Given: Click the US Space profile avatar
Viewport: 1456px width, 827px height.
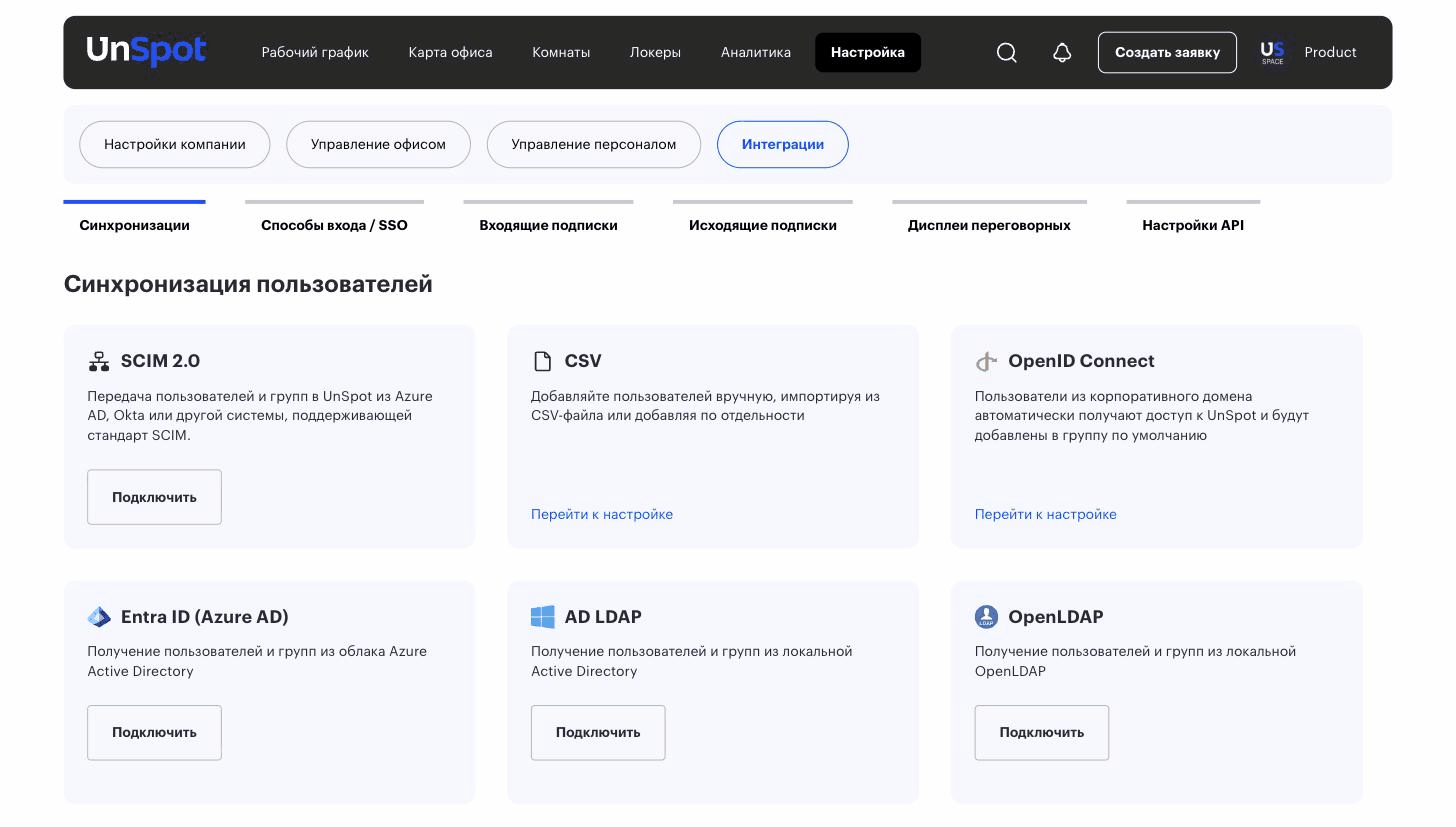Looking at the screenshot, I should tap(1272, 52).
